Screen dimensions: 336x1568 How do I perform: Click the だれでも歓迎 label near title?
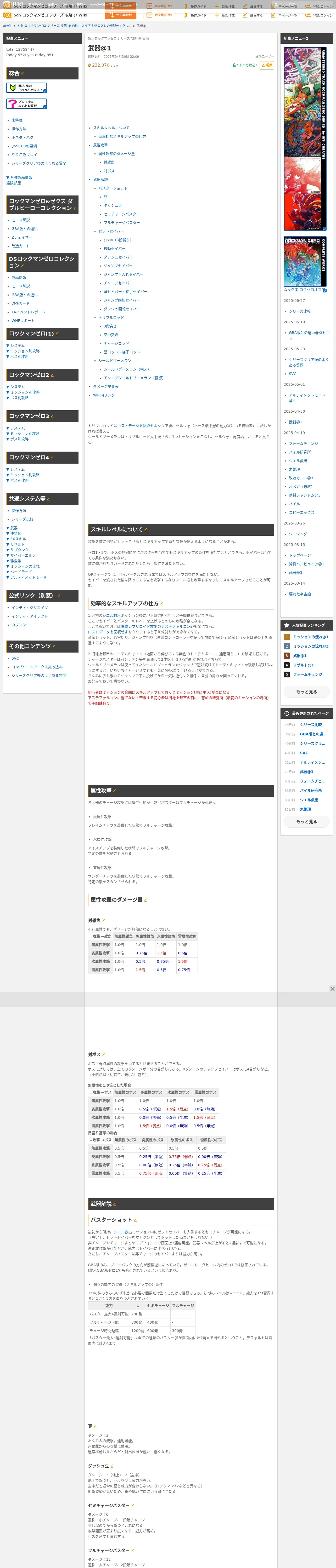245,65
